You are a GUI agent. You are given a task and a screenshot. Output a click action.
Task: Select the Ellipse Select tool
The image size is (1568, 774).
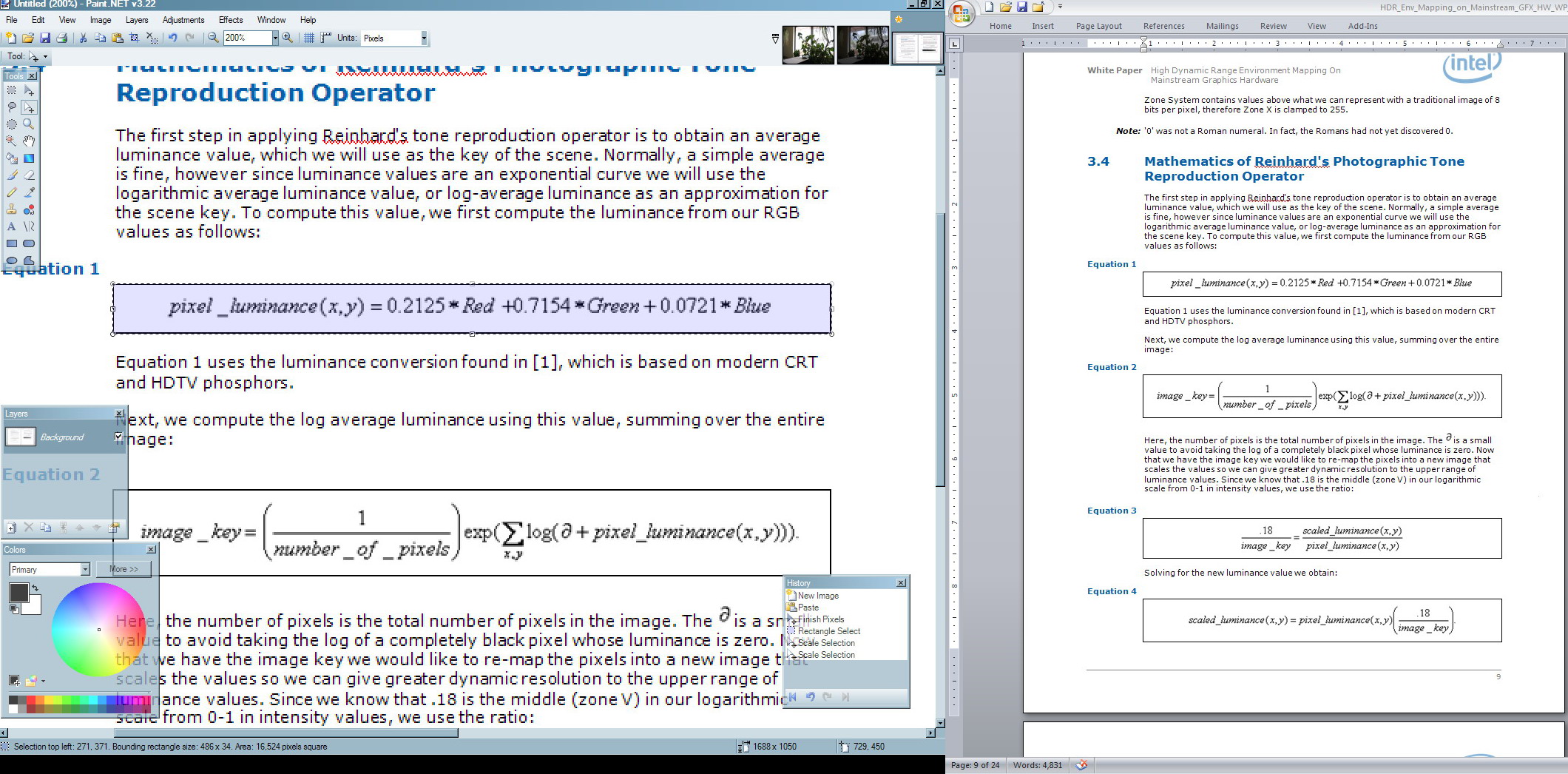tap(11, 124)
